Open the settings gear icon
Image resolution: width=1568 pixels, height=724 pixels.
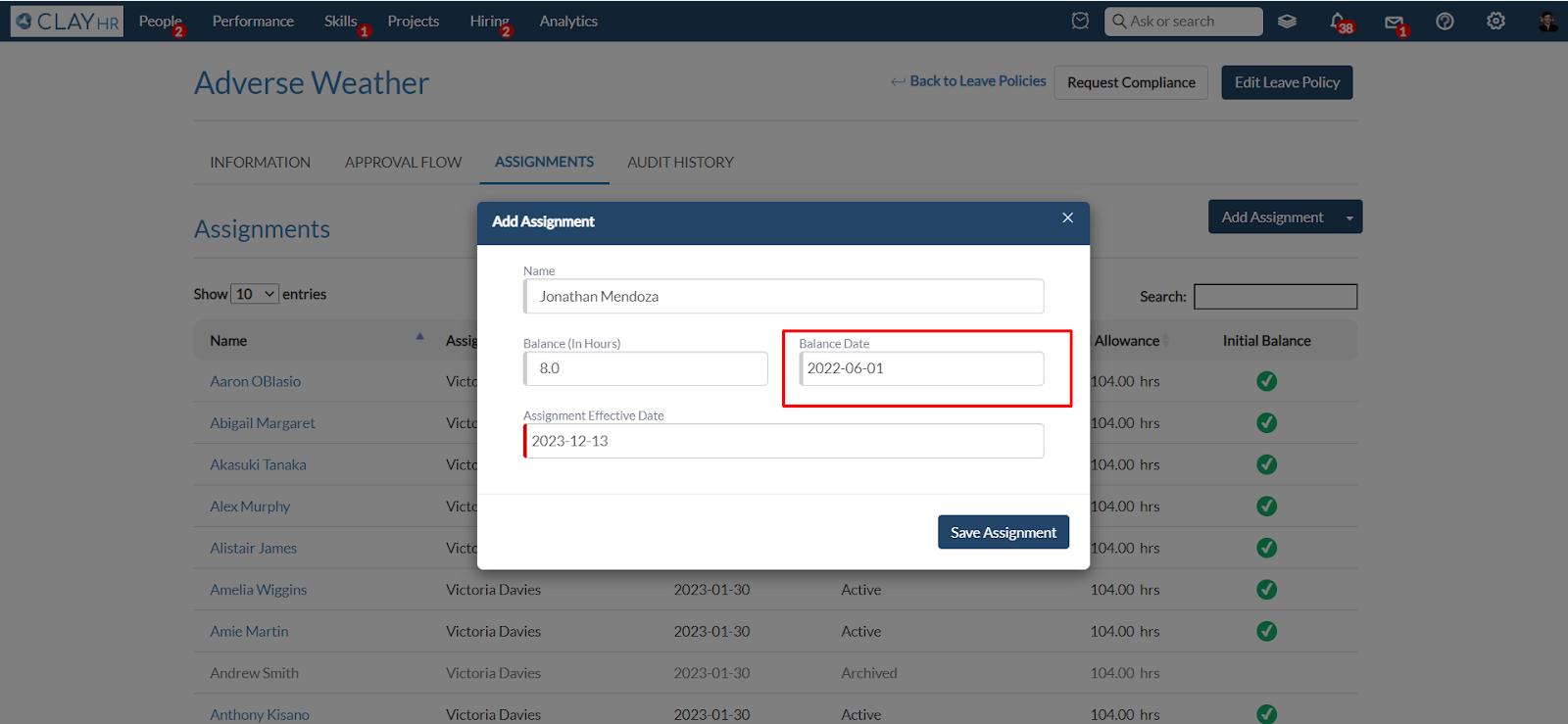tap(1495, 21)
